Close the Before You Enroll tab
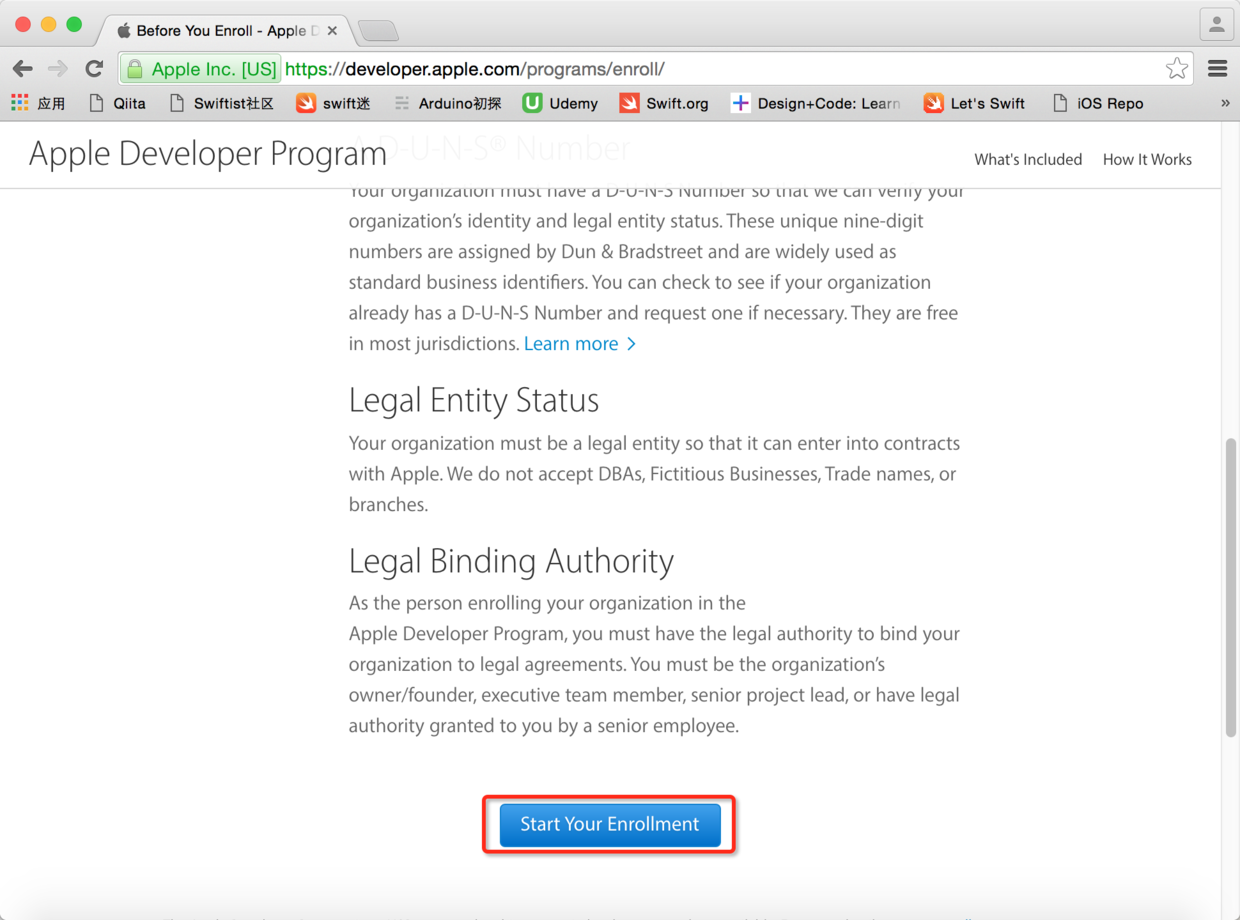Viewport: 1240px width, 920px height. pyautogui.click(x=332, y=31)
